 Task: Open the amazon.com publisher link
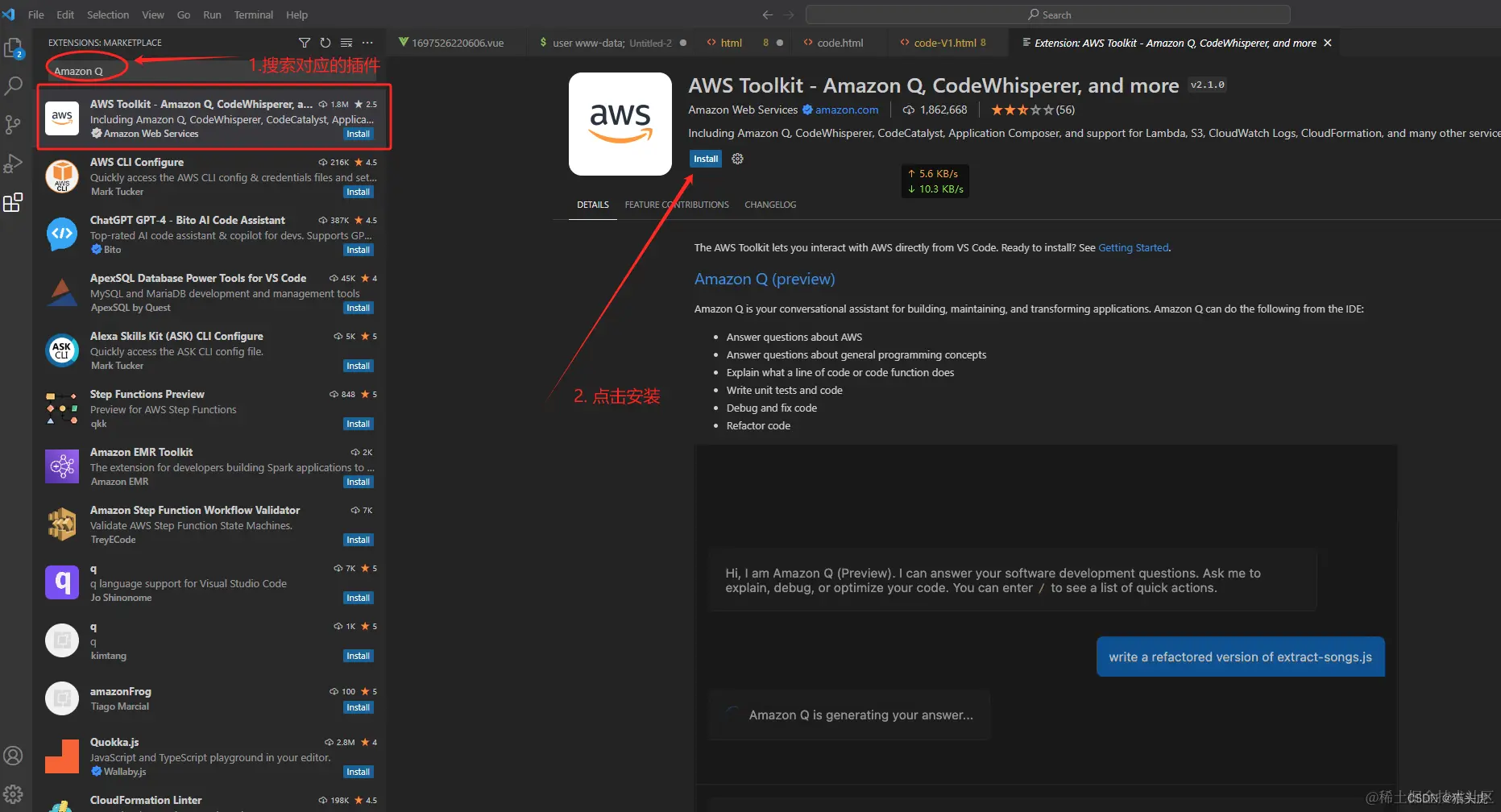847,110
